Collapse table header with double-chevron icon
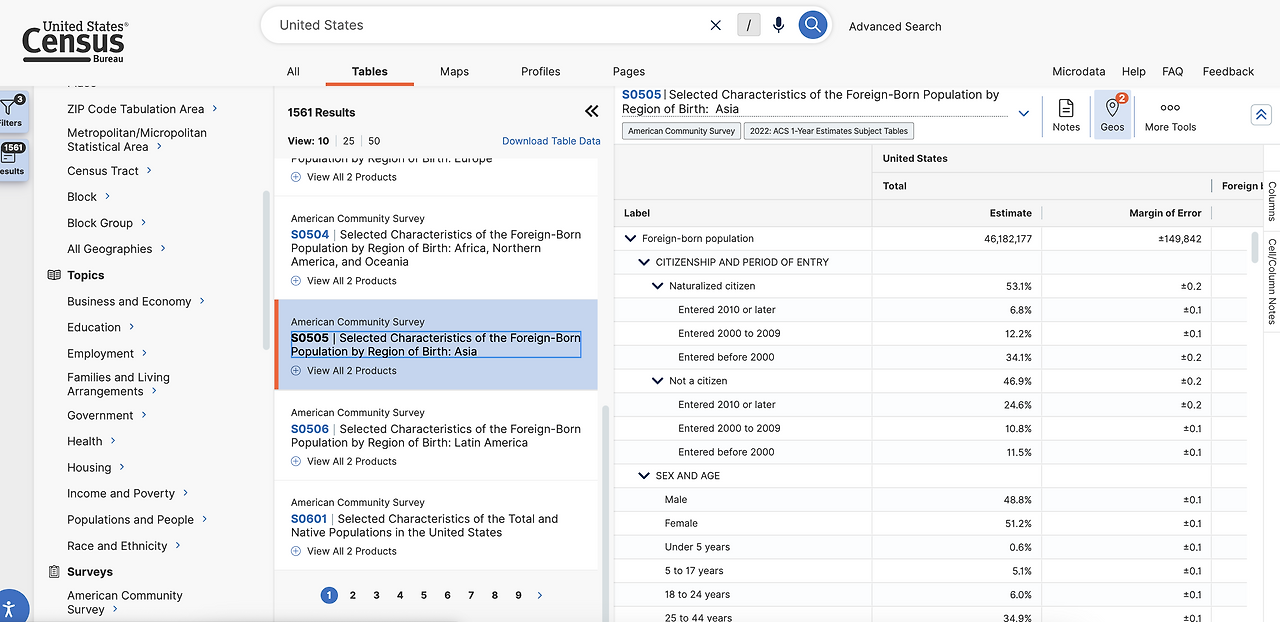 click(x=1261, y=114)
